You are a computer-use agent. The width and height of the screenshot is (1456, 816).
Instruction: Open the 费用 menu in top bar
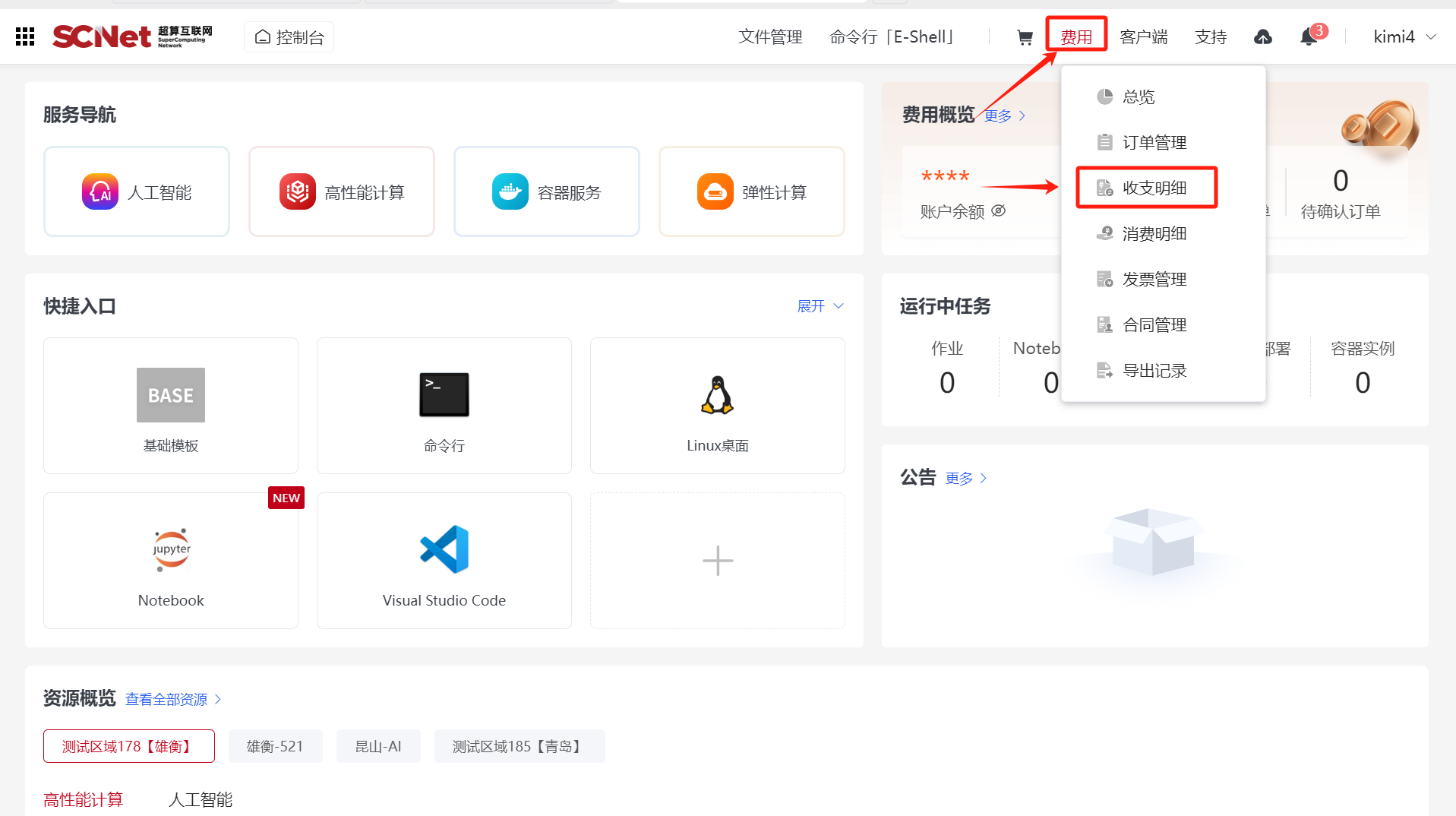[1075, 36]
